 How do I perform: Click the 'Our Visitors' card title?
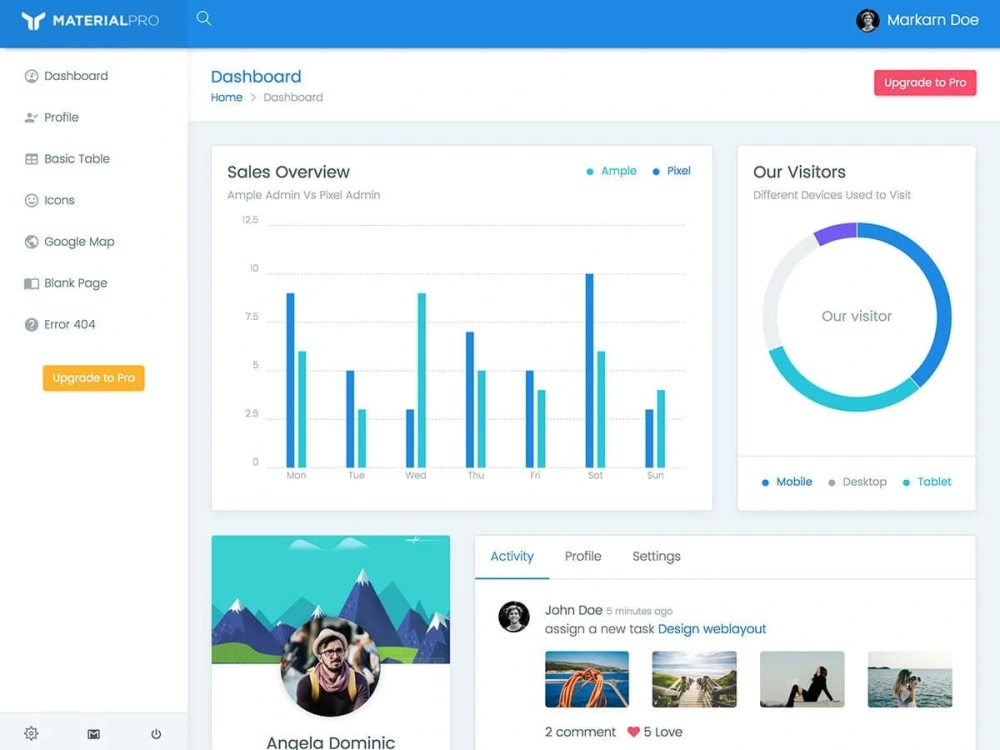[x=799, y=172]
